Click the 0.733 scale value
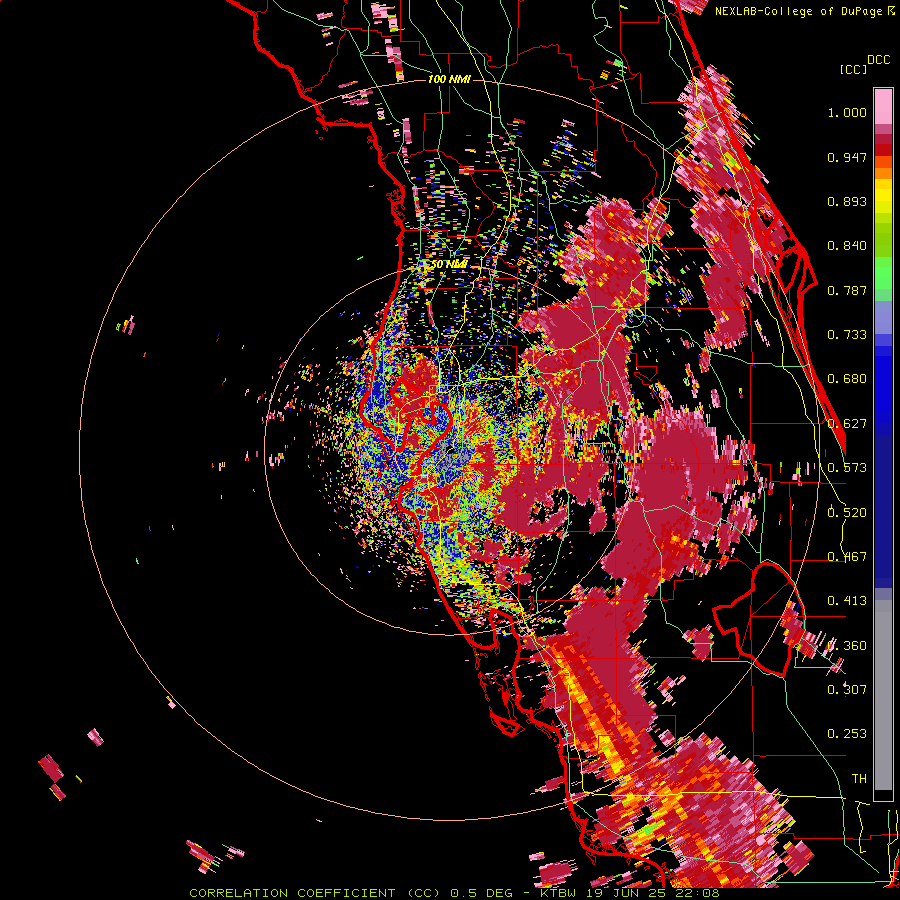 [847, 335]
